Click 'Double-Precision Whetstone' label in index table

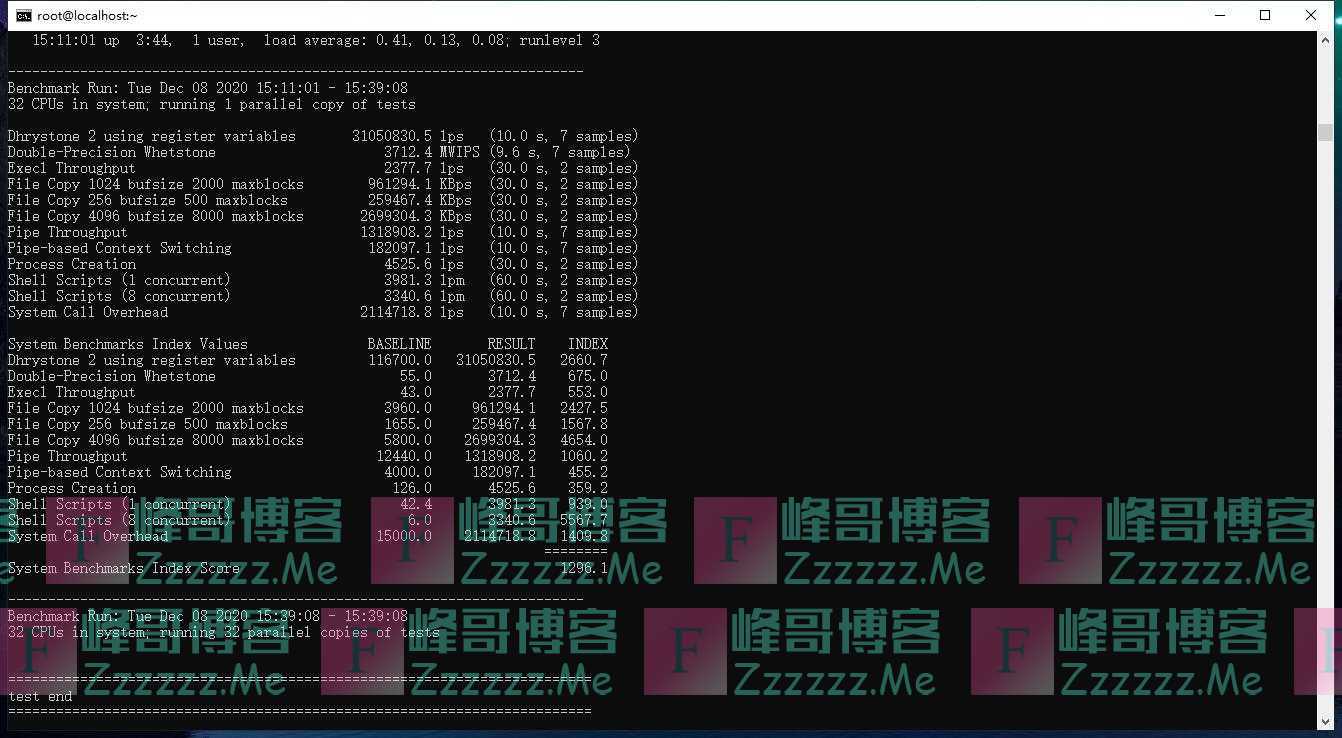point(111,377)
